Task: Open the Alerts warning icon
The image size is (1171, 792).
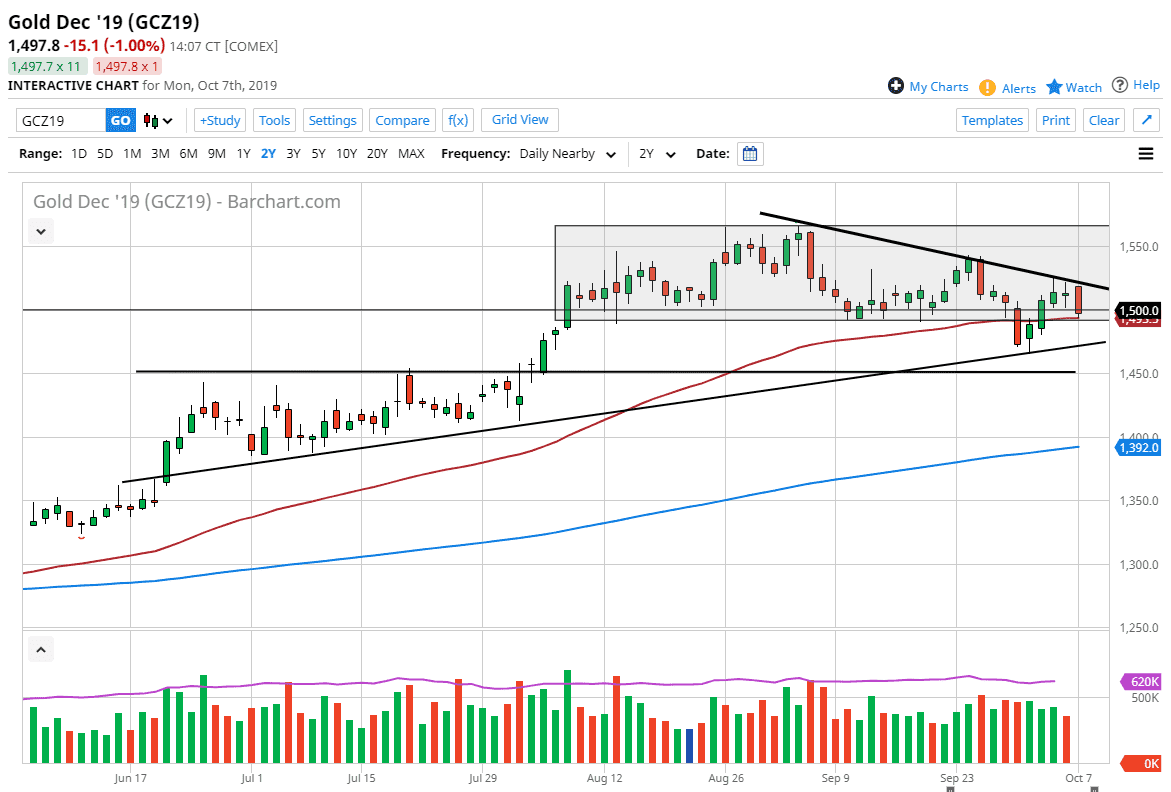Action: coord(987,87)
